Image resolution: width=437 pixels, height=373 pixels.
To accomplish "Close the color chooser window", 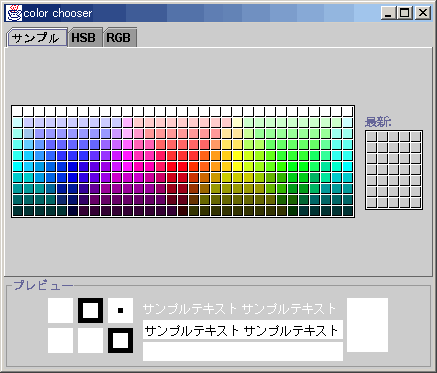I will (x=423, y=13).
